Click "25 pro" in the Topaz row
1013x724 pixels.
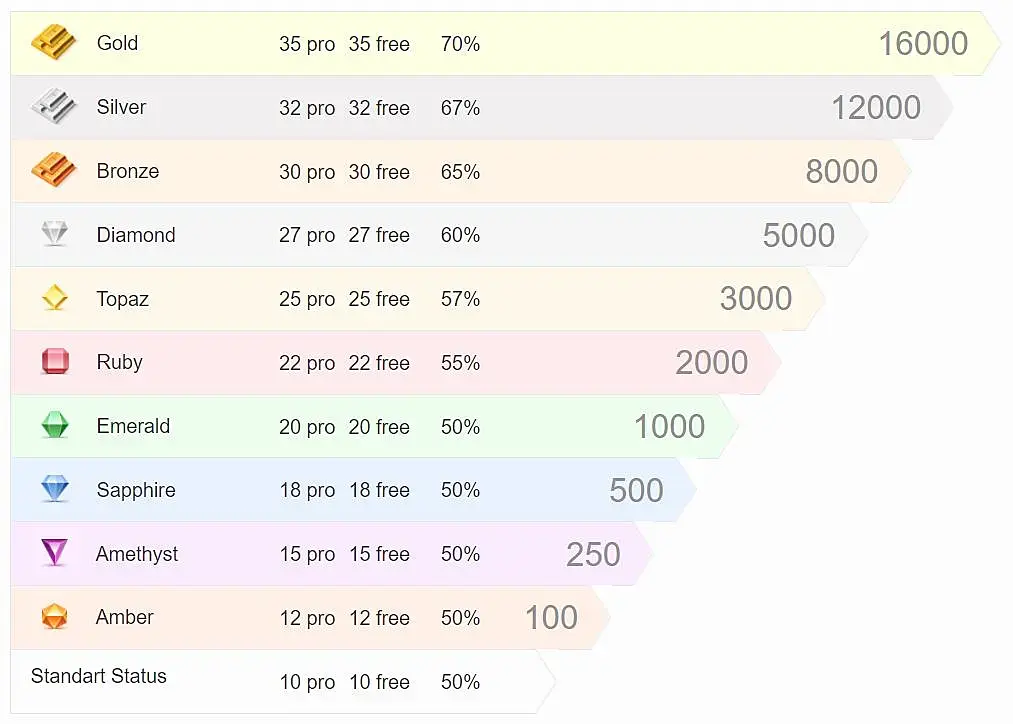[307, 299]
